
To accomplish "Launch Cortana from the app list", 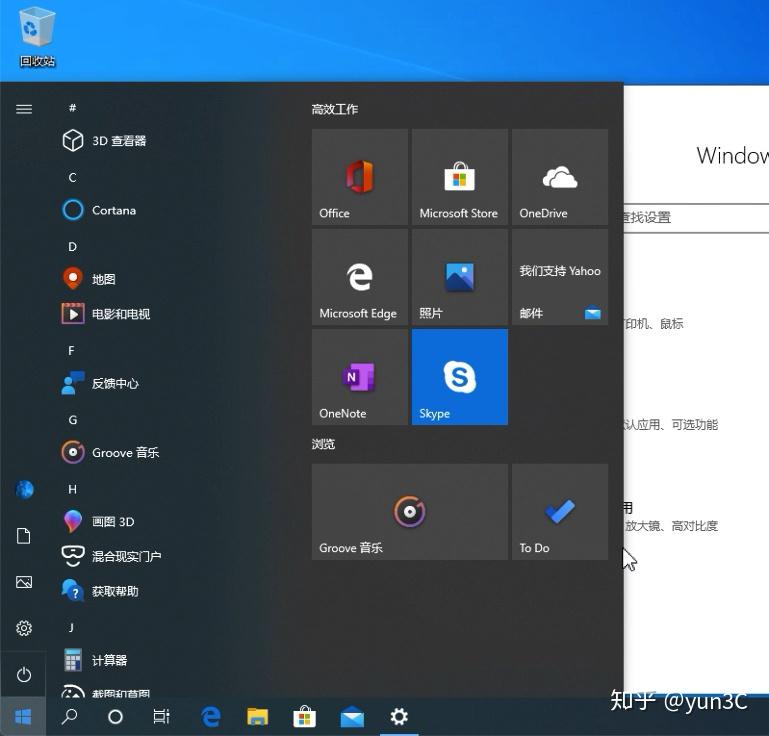I will 100,210.
